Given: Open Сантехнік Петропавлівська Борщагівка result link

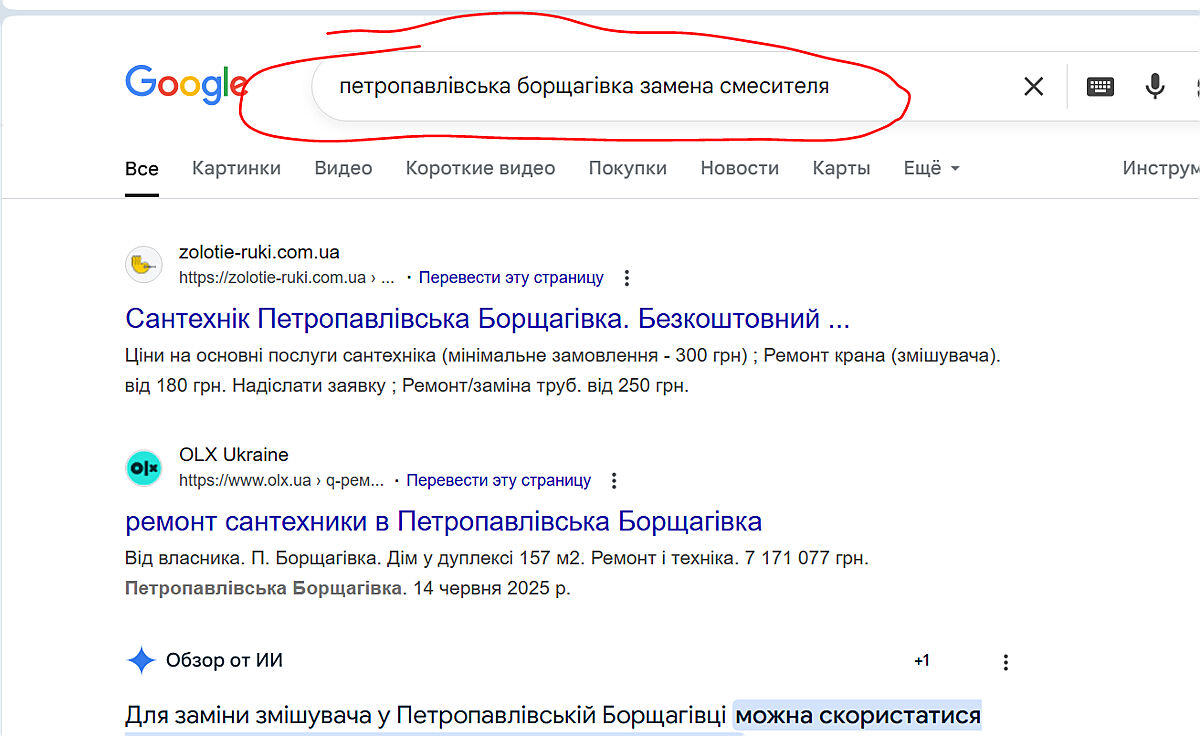Looking at the screenshot, I should pos(487,319).
